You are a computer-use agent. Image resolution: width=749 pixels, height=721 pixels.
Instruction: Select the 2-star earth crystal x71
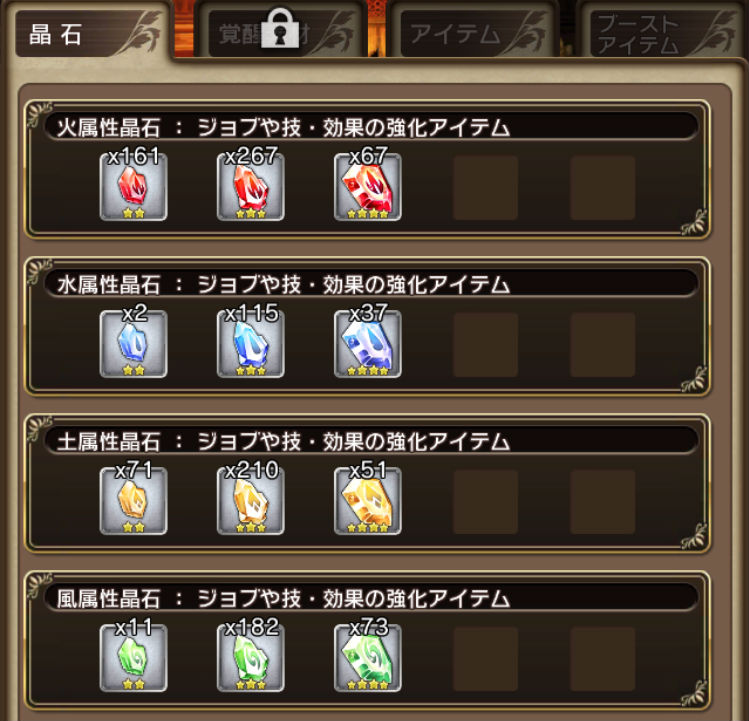coord(133,500)
